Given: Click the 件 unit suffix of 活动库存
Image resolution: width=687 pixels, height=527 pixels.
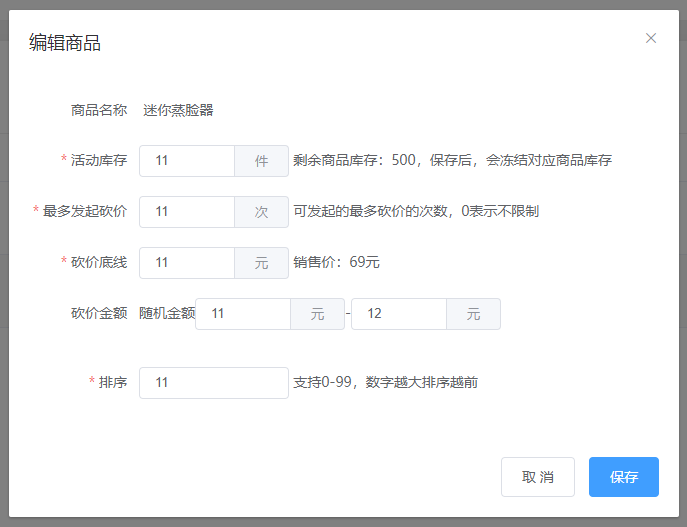Looking at the screenshot, I should [x=262, y=161].
